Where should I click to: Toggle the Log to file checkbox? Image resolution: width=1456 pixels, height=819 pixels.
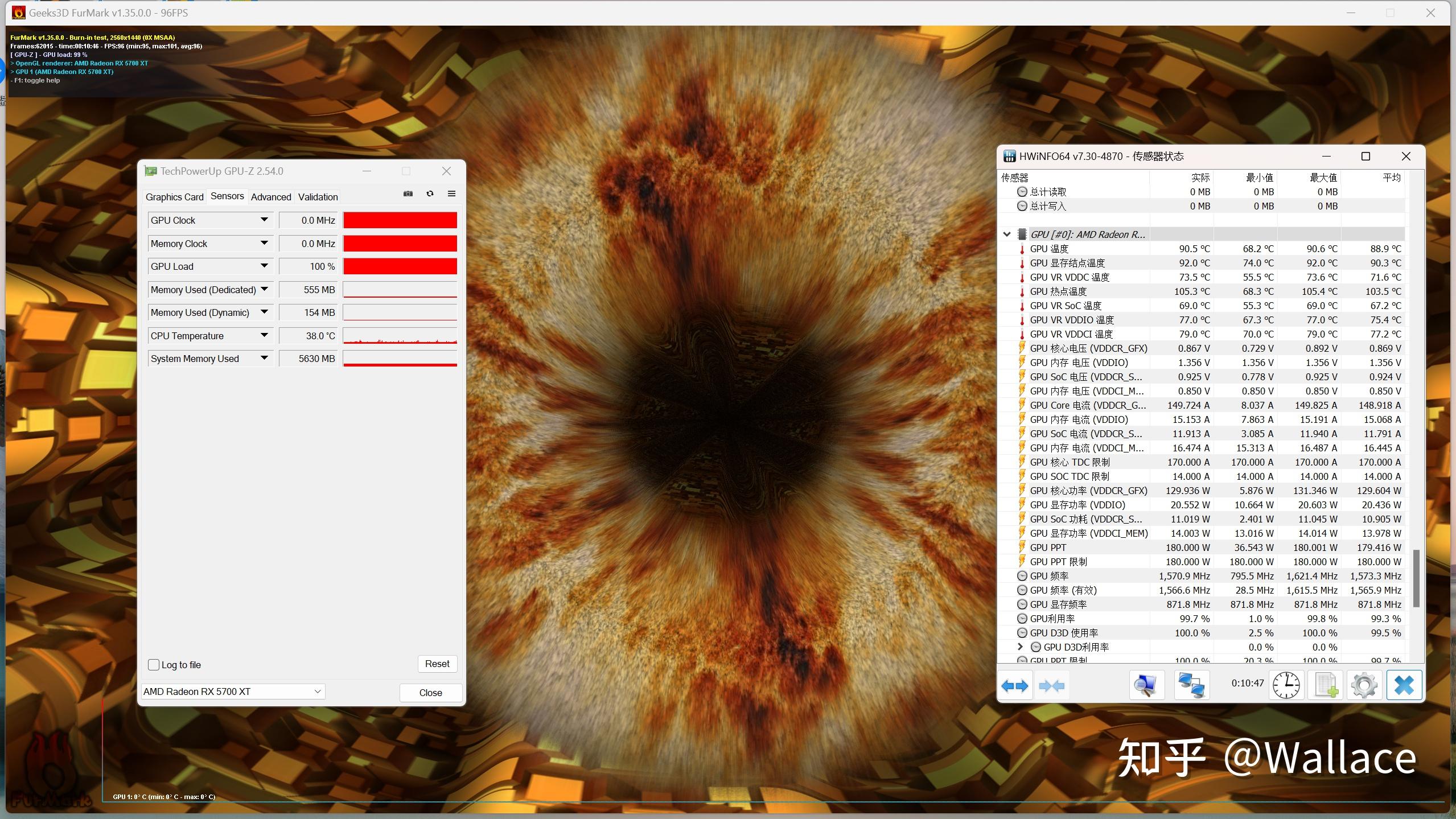pyautogui.click(x=154, y=663)
